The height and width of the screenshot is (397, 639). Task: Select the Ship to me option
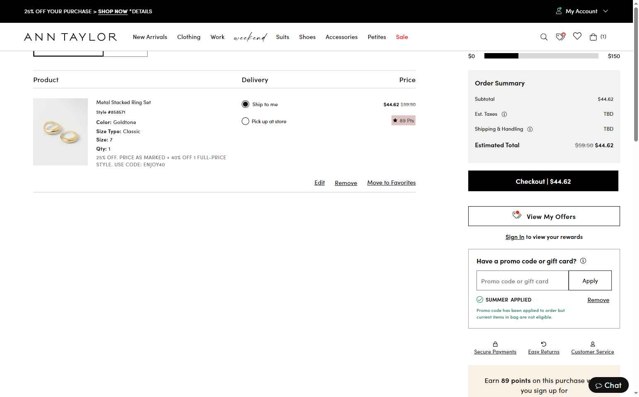[245, 104]
